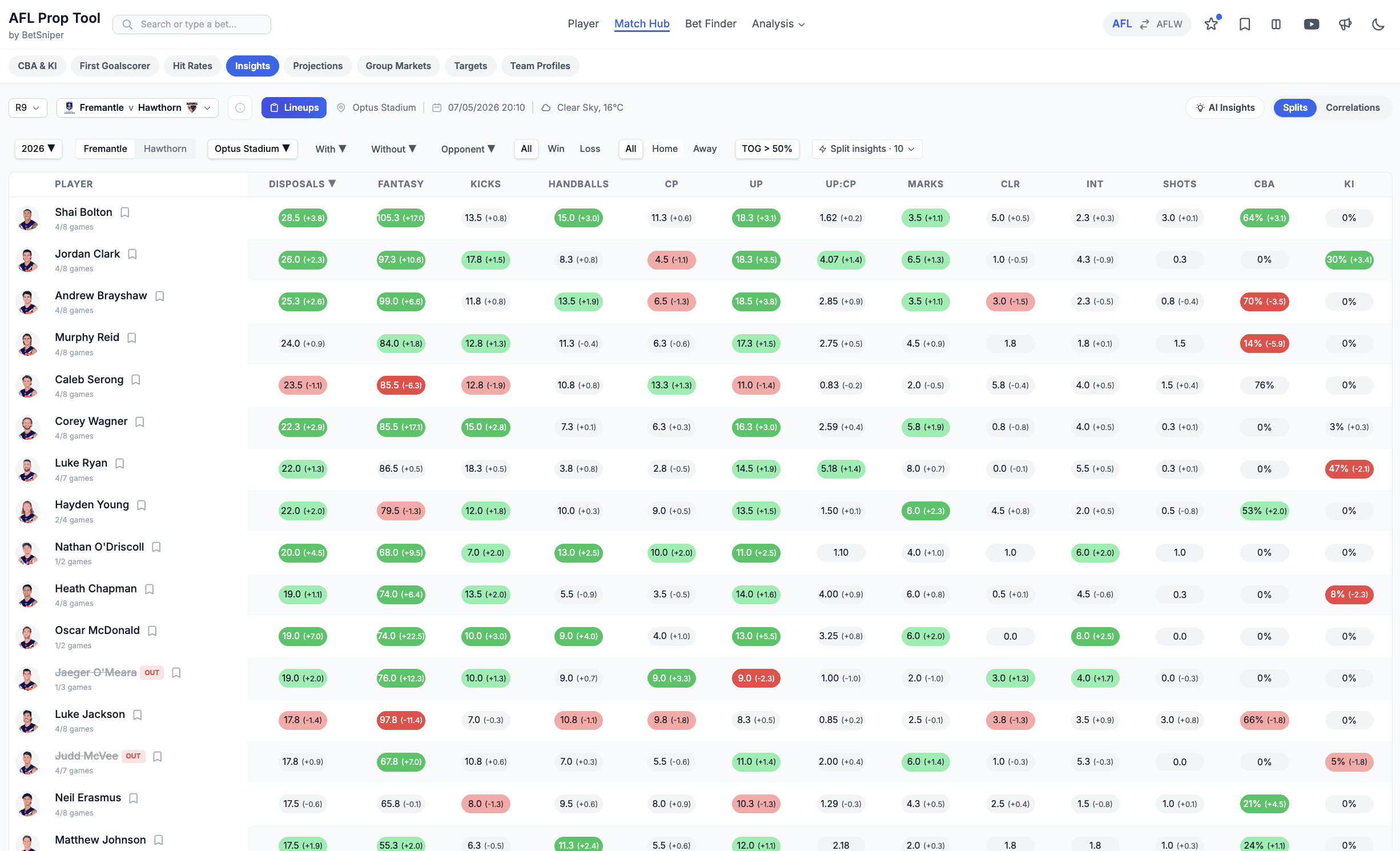Screen dimensions: 1400x851
Task: Switch league to AFLW
Action: 1169,24
